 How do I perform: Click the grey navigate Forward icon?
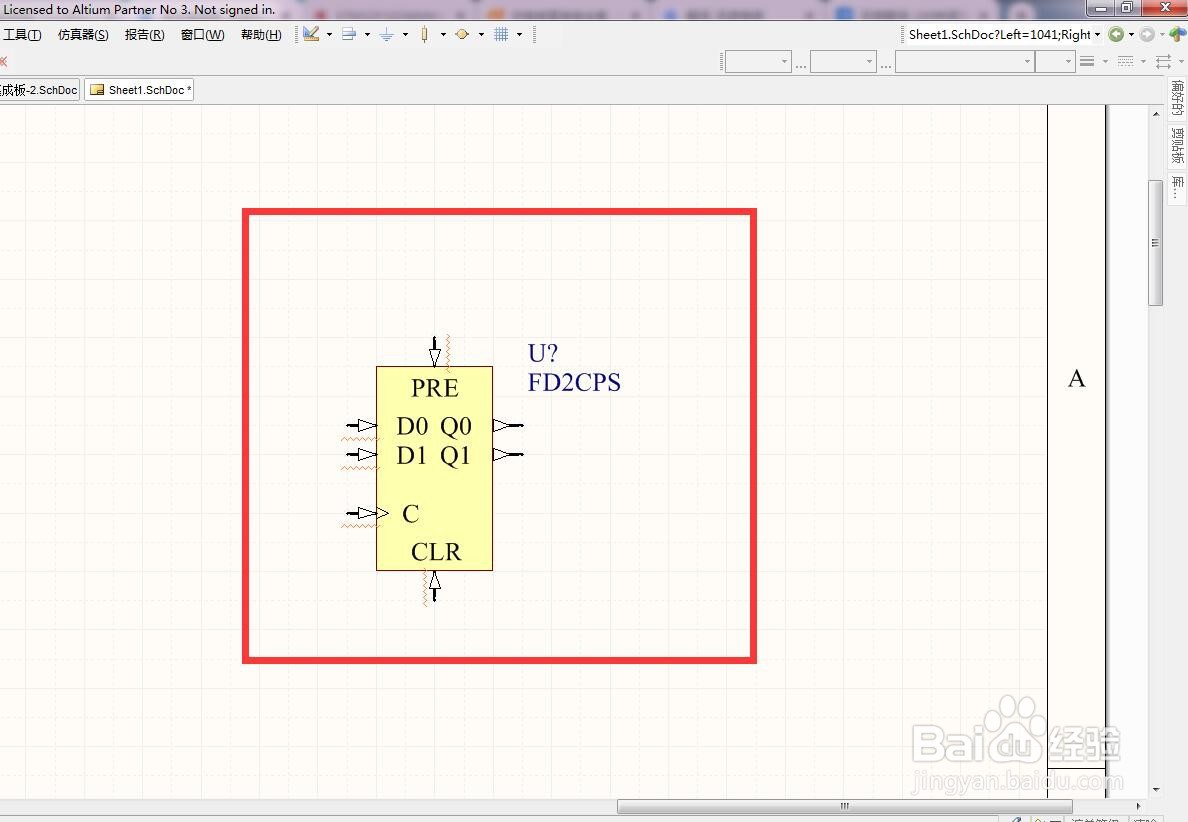pos(1147,34)
